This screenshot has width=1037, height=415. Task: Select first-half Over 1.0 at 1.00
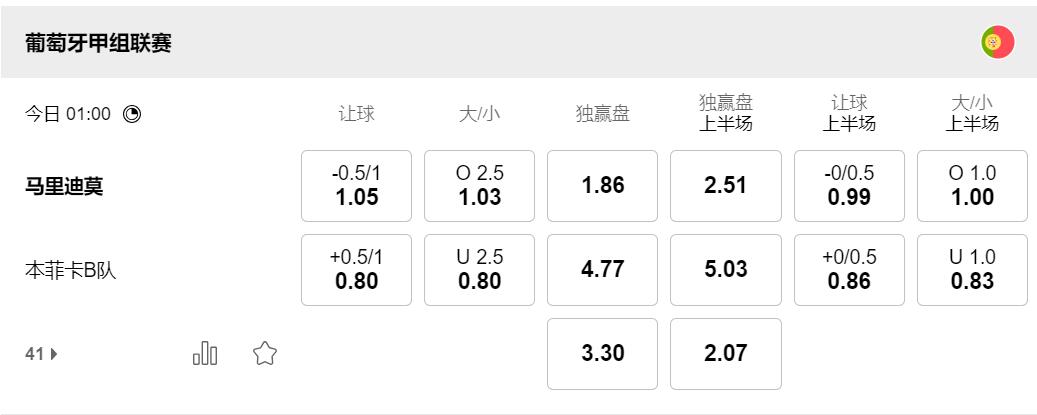[972, 186]
